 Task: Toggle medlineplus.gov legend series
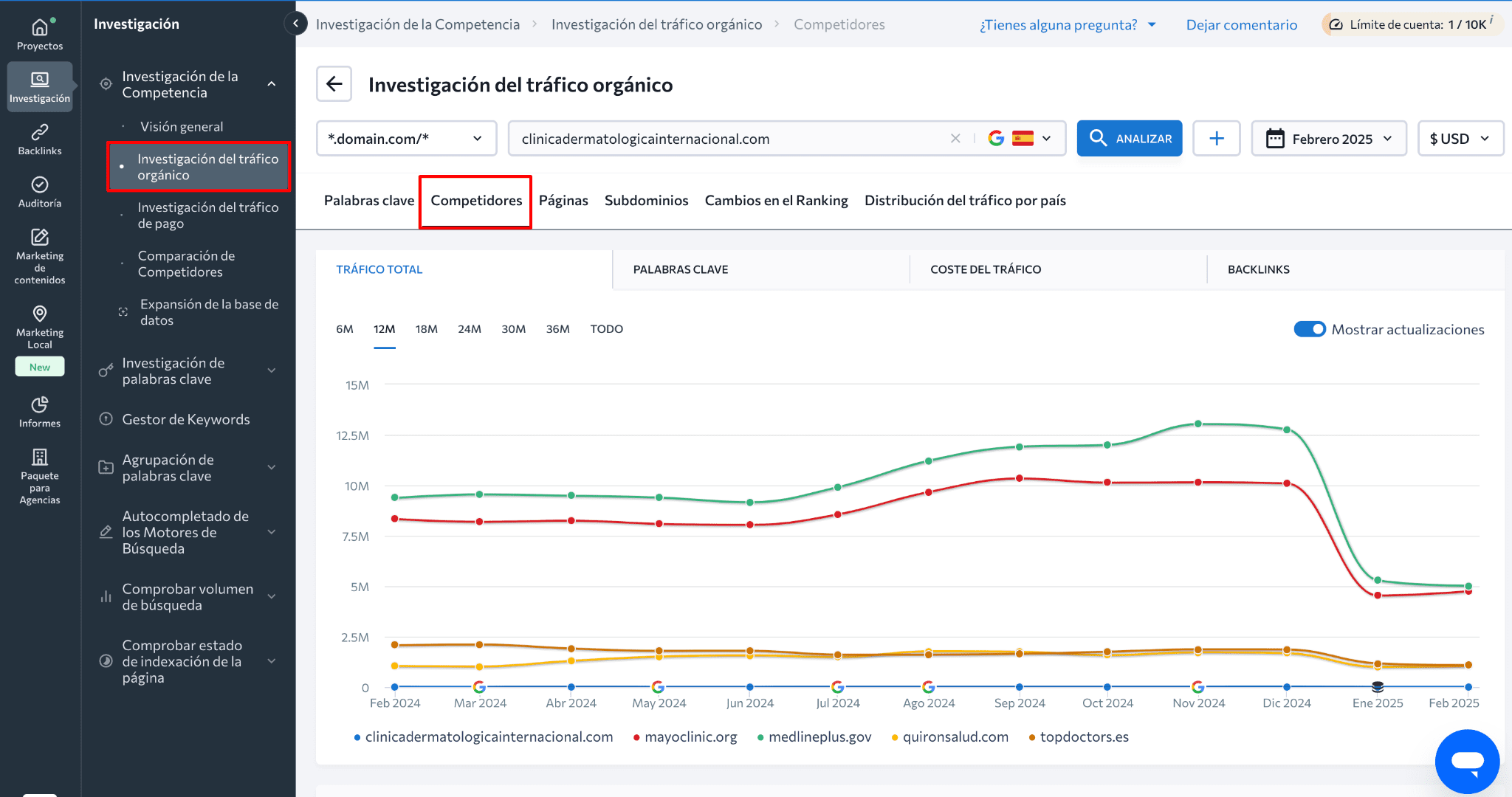[814, 737]
